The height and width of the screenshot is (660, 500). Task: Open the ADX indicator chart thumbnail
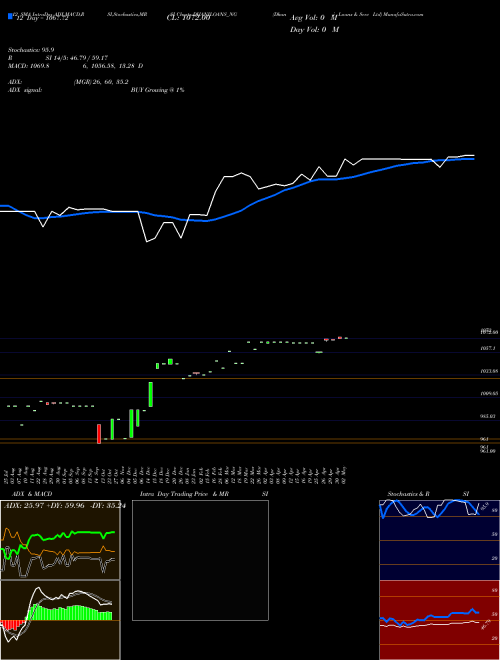(x=60, y=540)
